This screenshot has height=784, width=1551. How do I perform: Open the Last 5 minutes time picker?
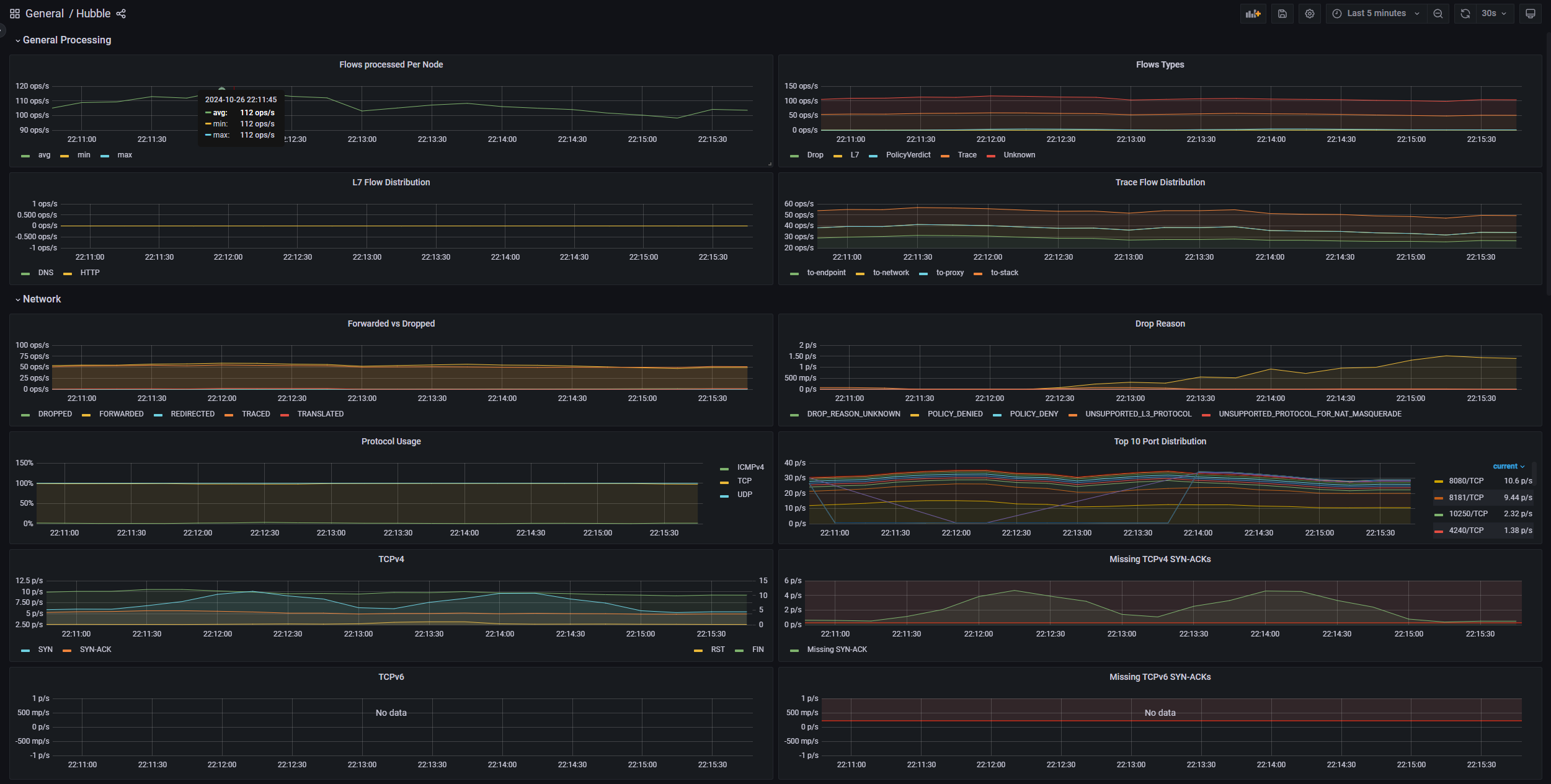click(x=1375, y=14)
